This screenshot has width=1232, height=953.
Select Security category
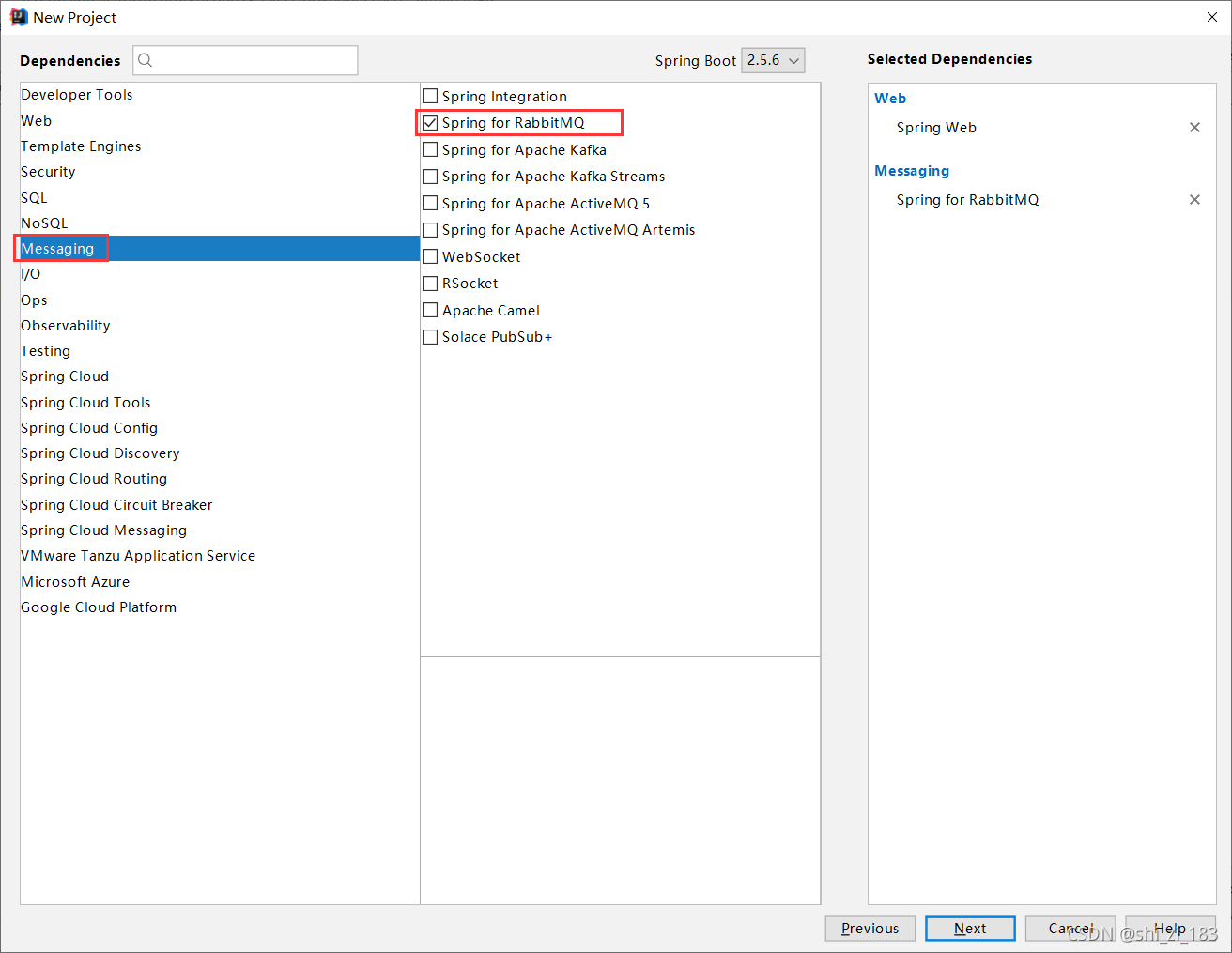[x=220, y=172]
